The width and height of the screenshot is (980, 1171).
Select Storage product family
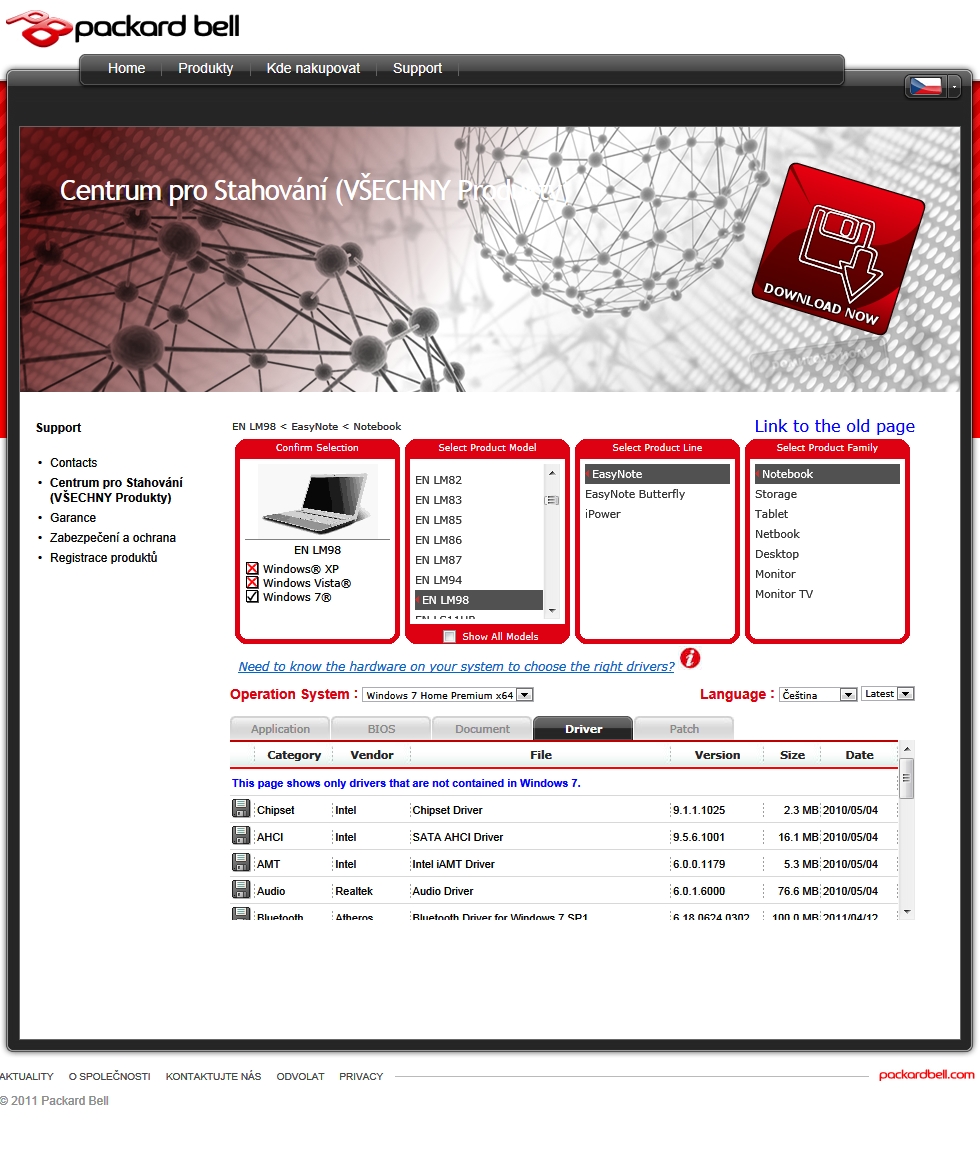776,494
